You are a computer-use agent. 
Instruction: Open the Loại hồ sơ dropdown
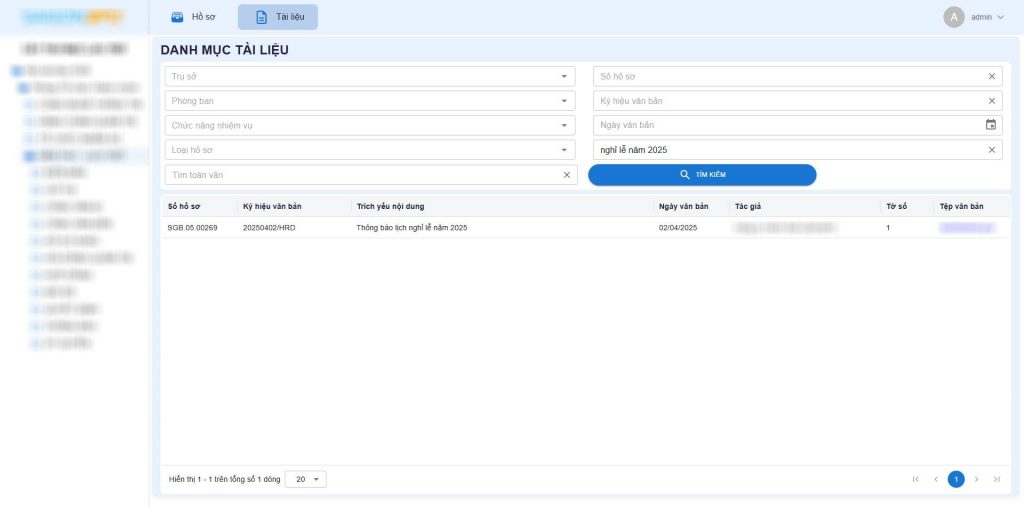(563, 150)
